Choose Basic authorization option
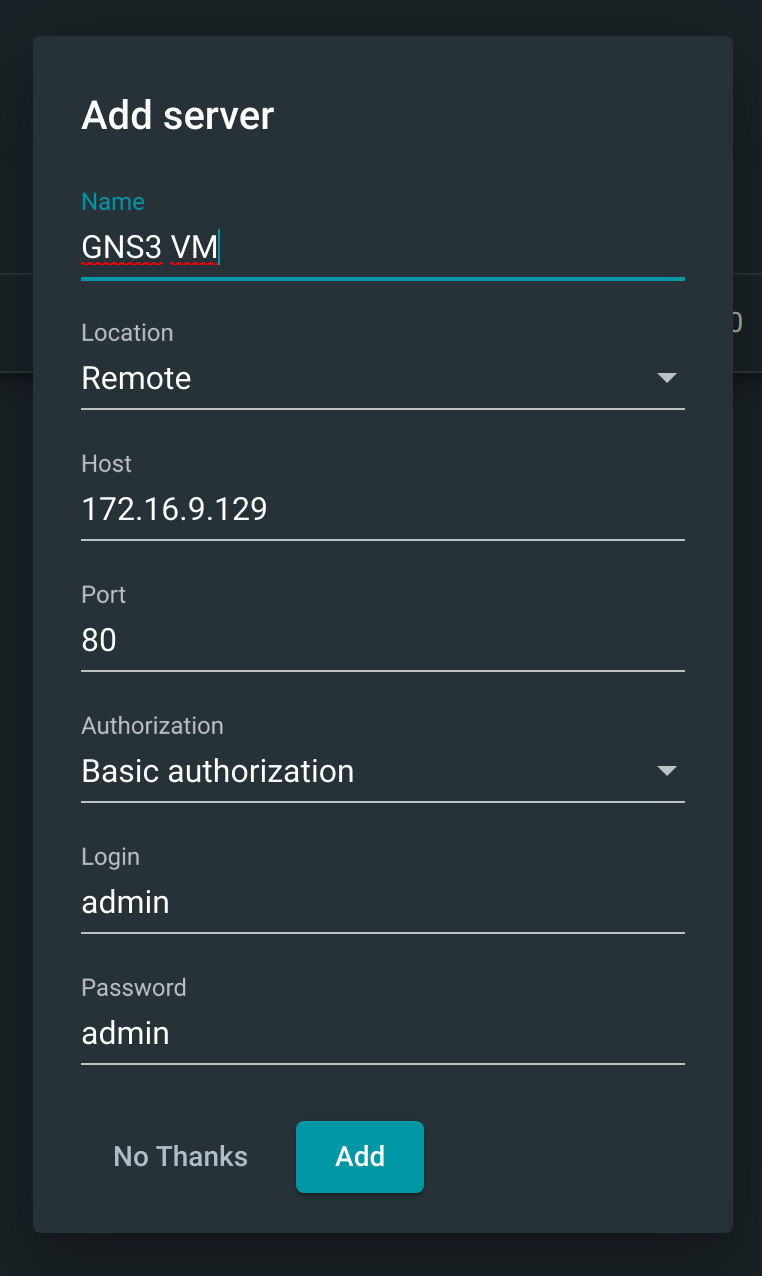762x1276 pixels. [218, 771]
